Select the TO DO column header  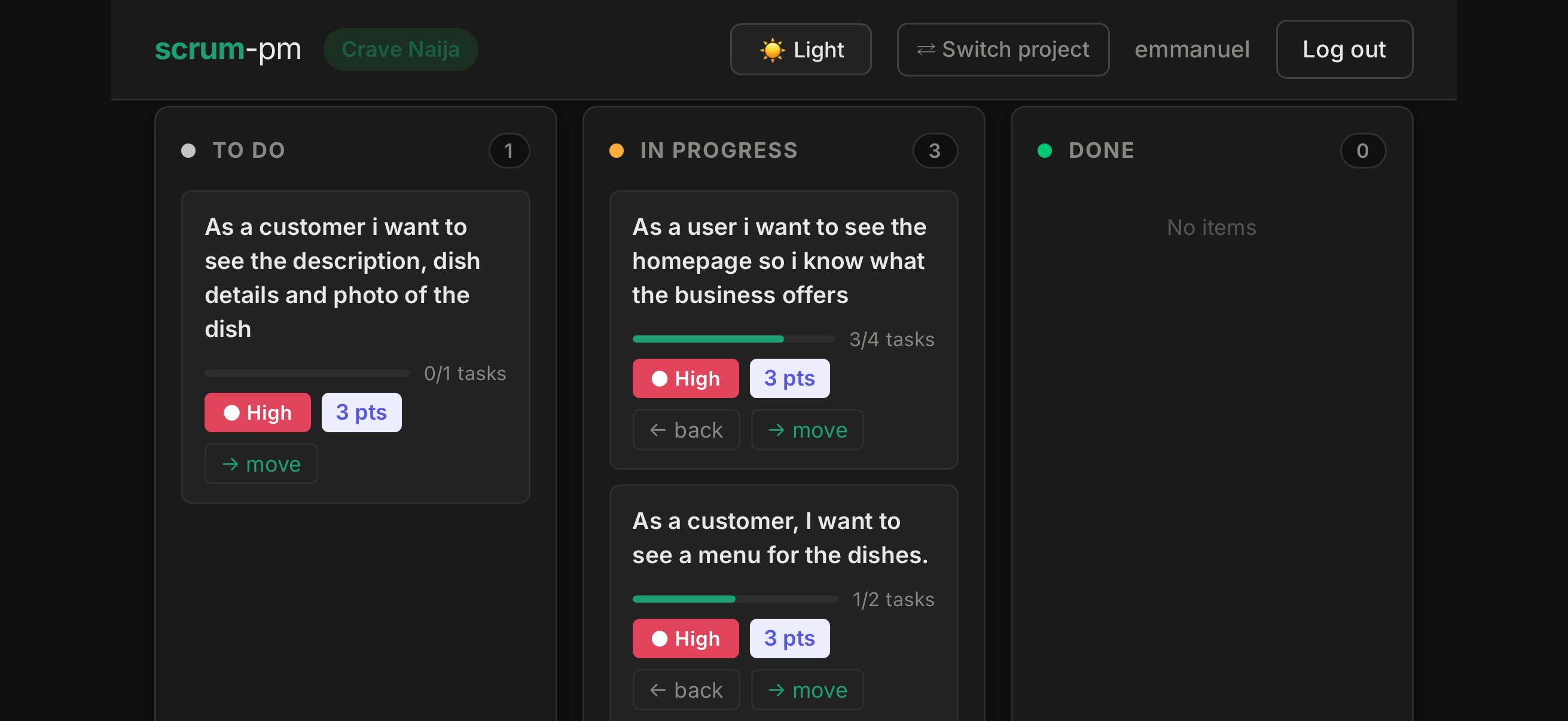[249, 150]
